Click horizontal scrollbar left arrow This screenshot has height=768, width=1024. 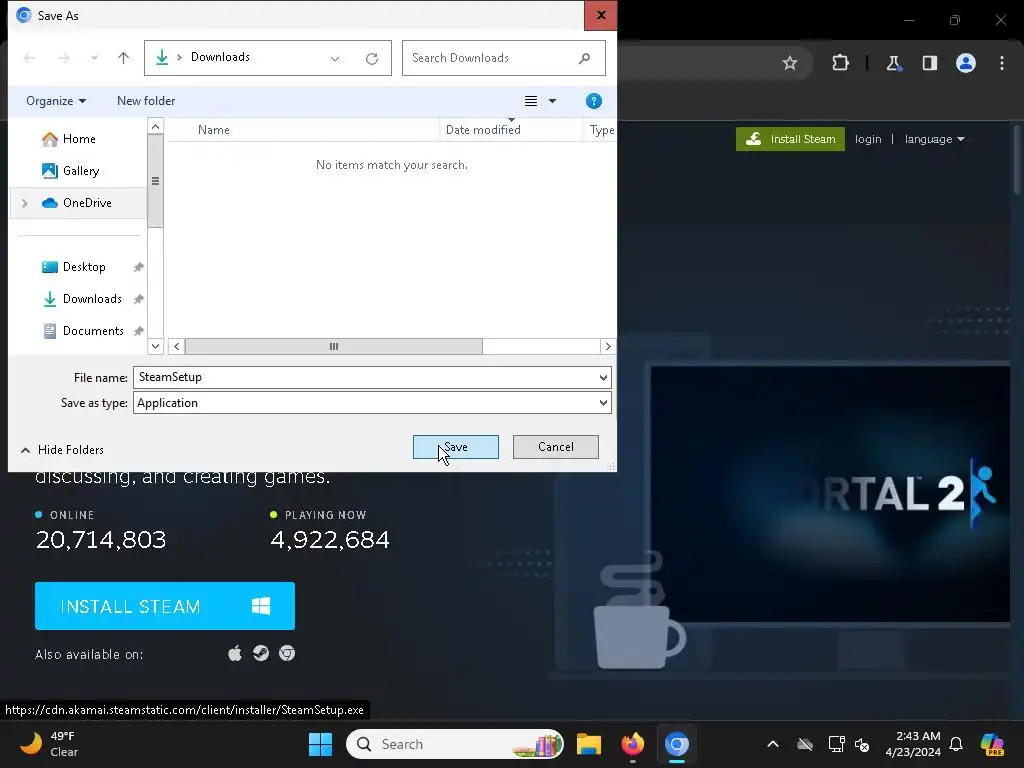176,346
